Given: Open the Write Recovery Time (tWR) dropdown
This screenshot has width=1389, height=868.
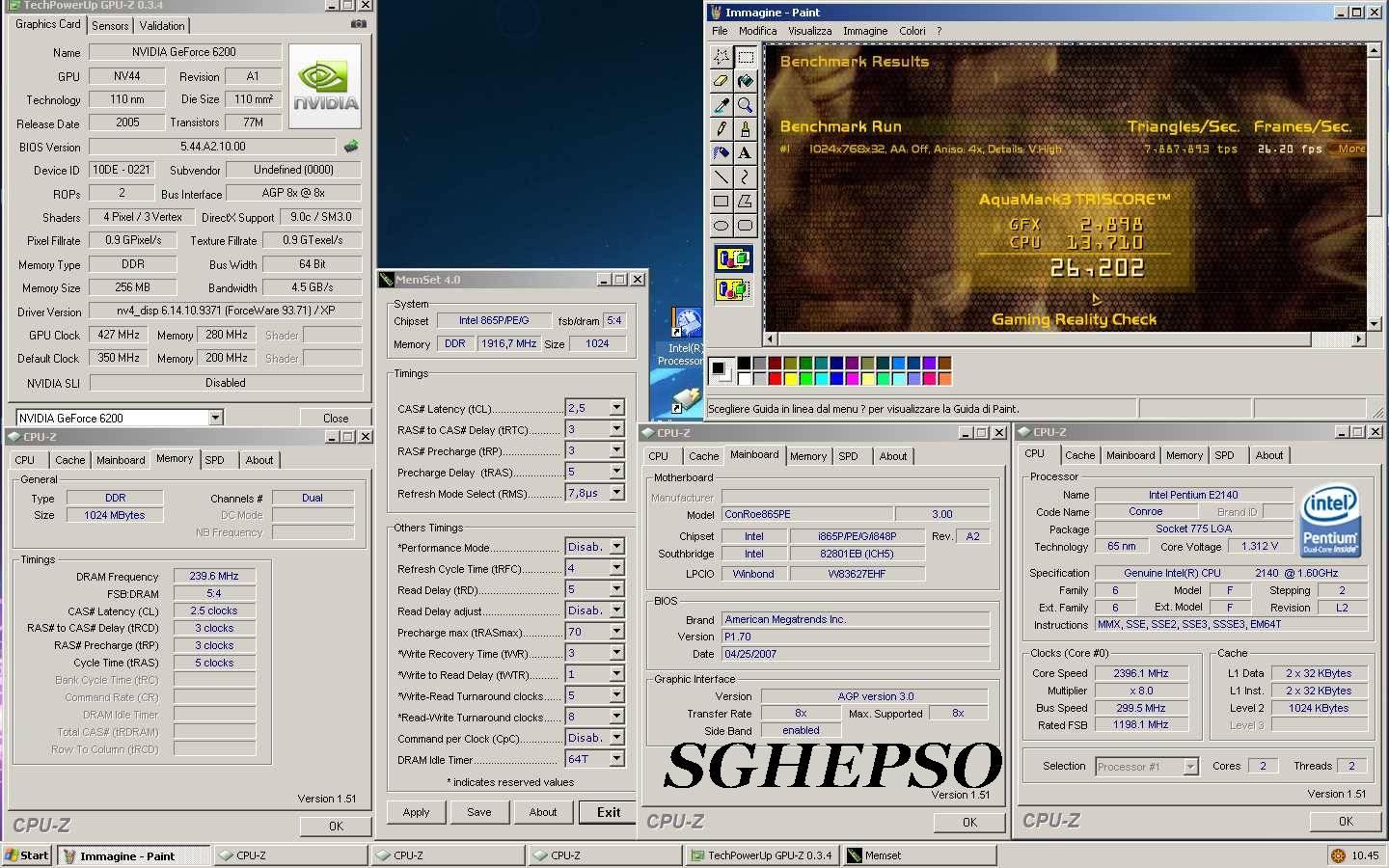Looking at the screenshot, I should click(616, 653).
